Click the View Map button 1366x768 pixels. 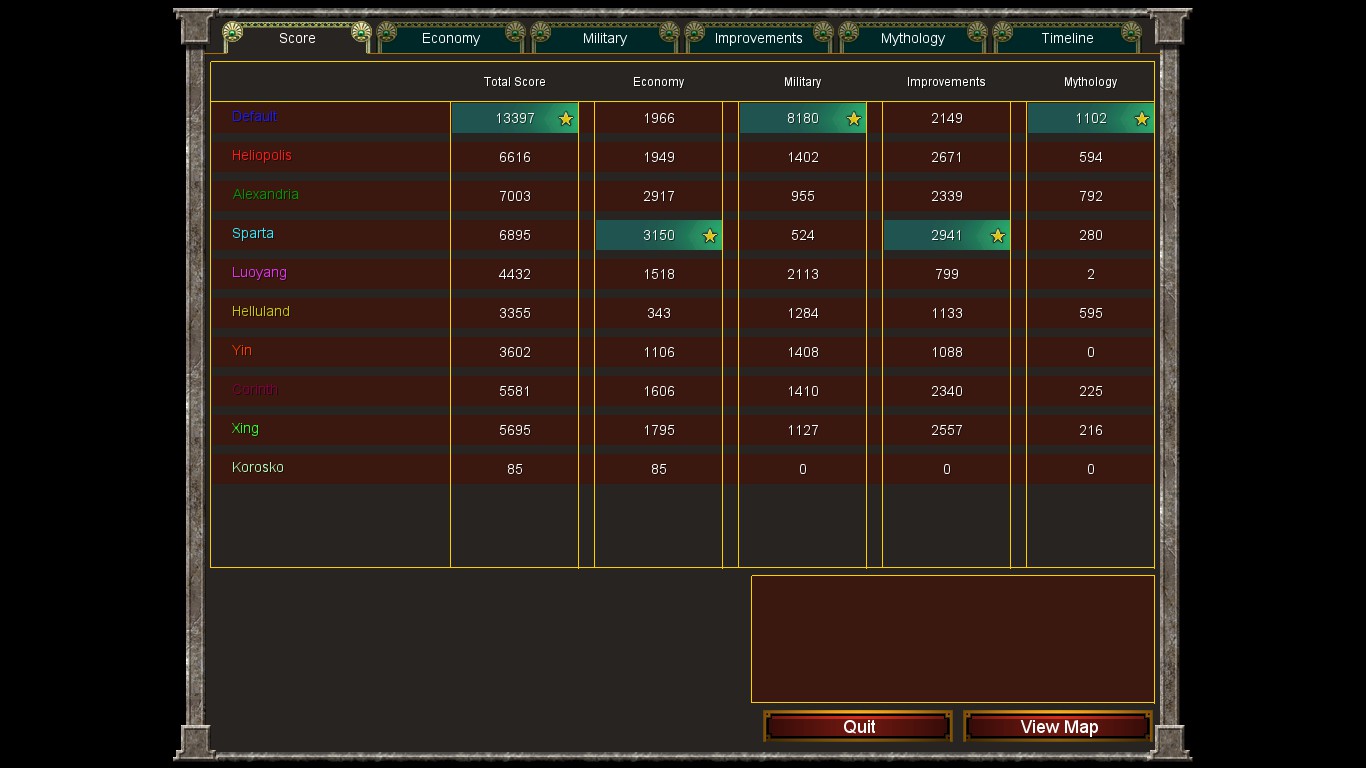(1058, 727)
